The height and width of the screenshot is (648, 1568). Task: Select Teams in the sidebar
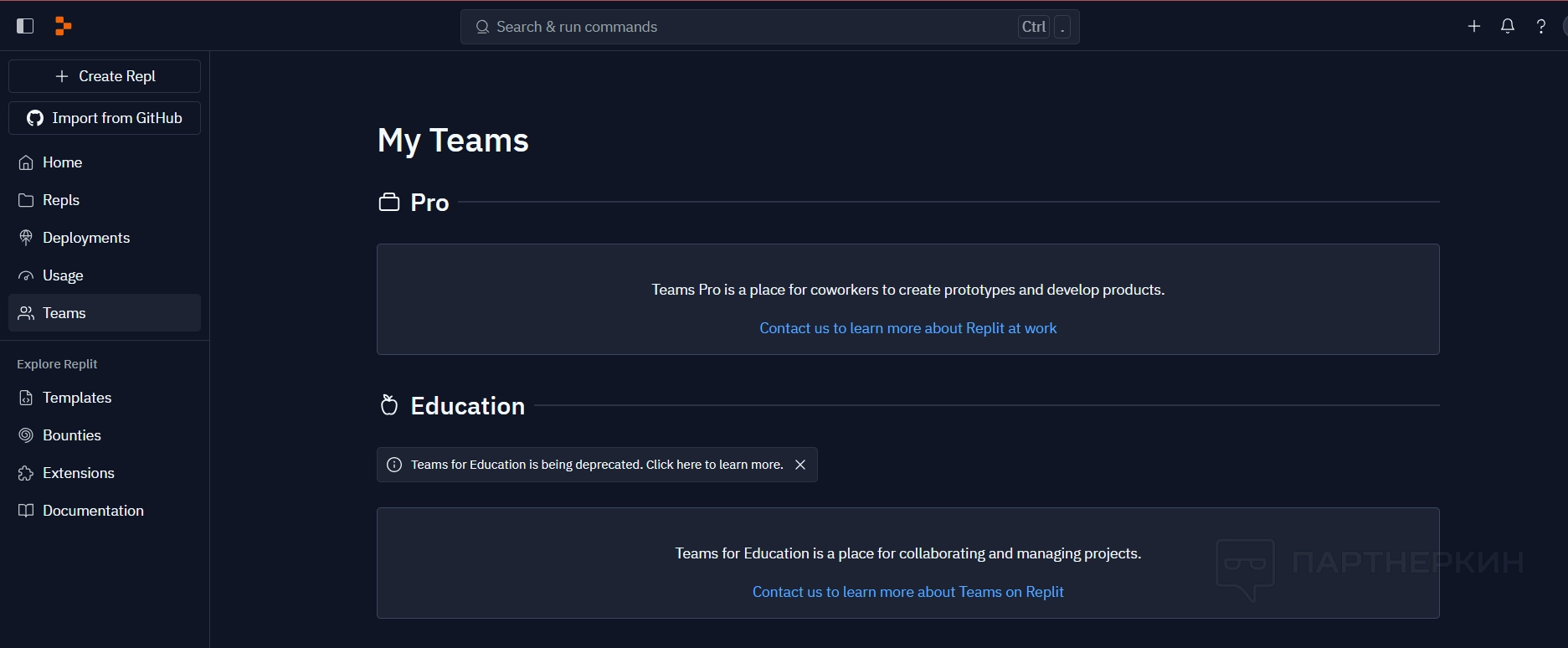tap(64, 313)
